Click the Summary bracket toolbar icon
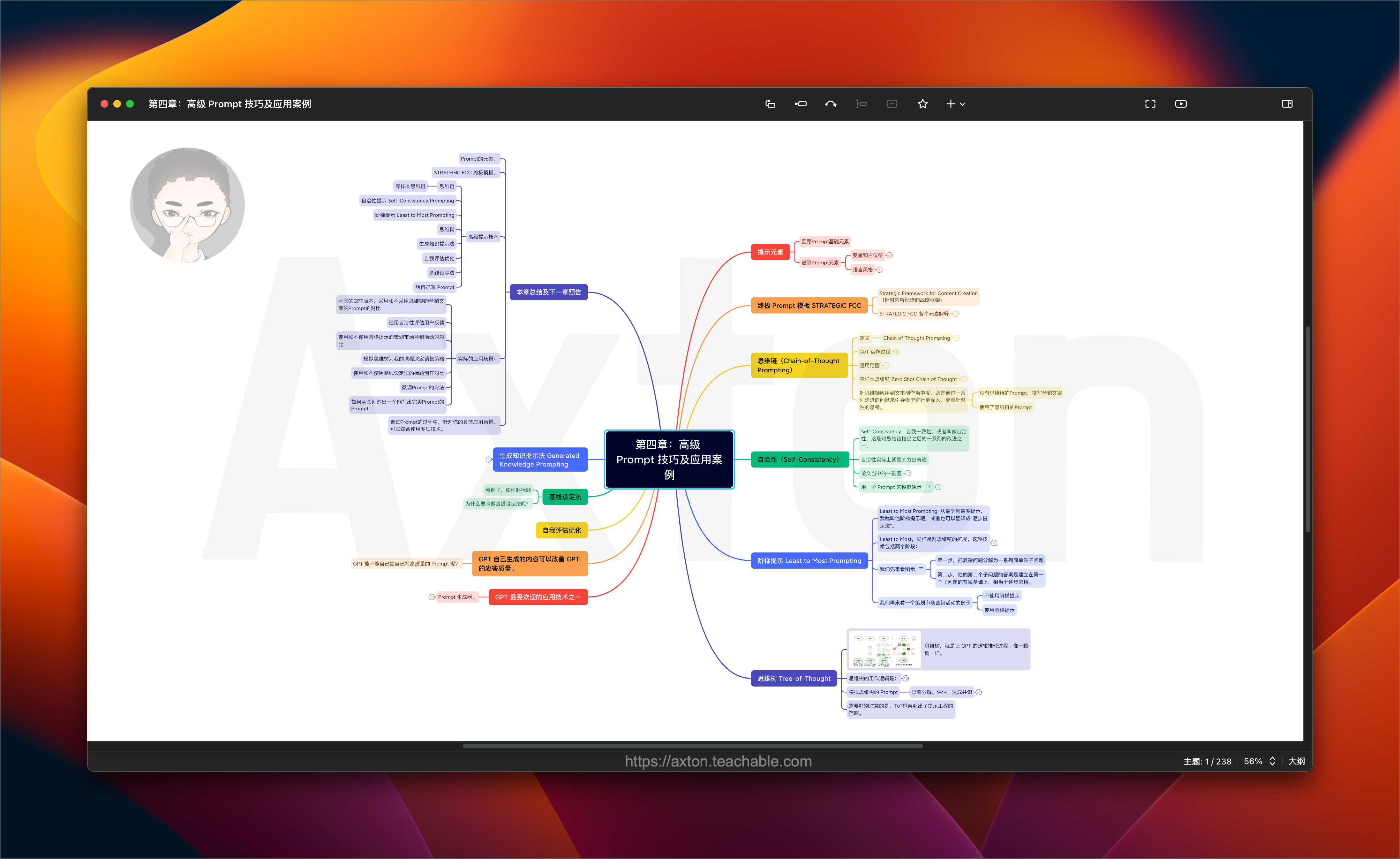The width and height of the screenshot is (1400, 859). [x=862, y=103]
